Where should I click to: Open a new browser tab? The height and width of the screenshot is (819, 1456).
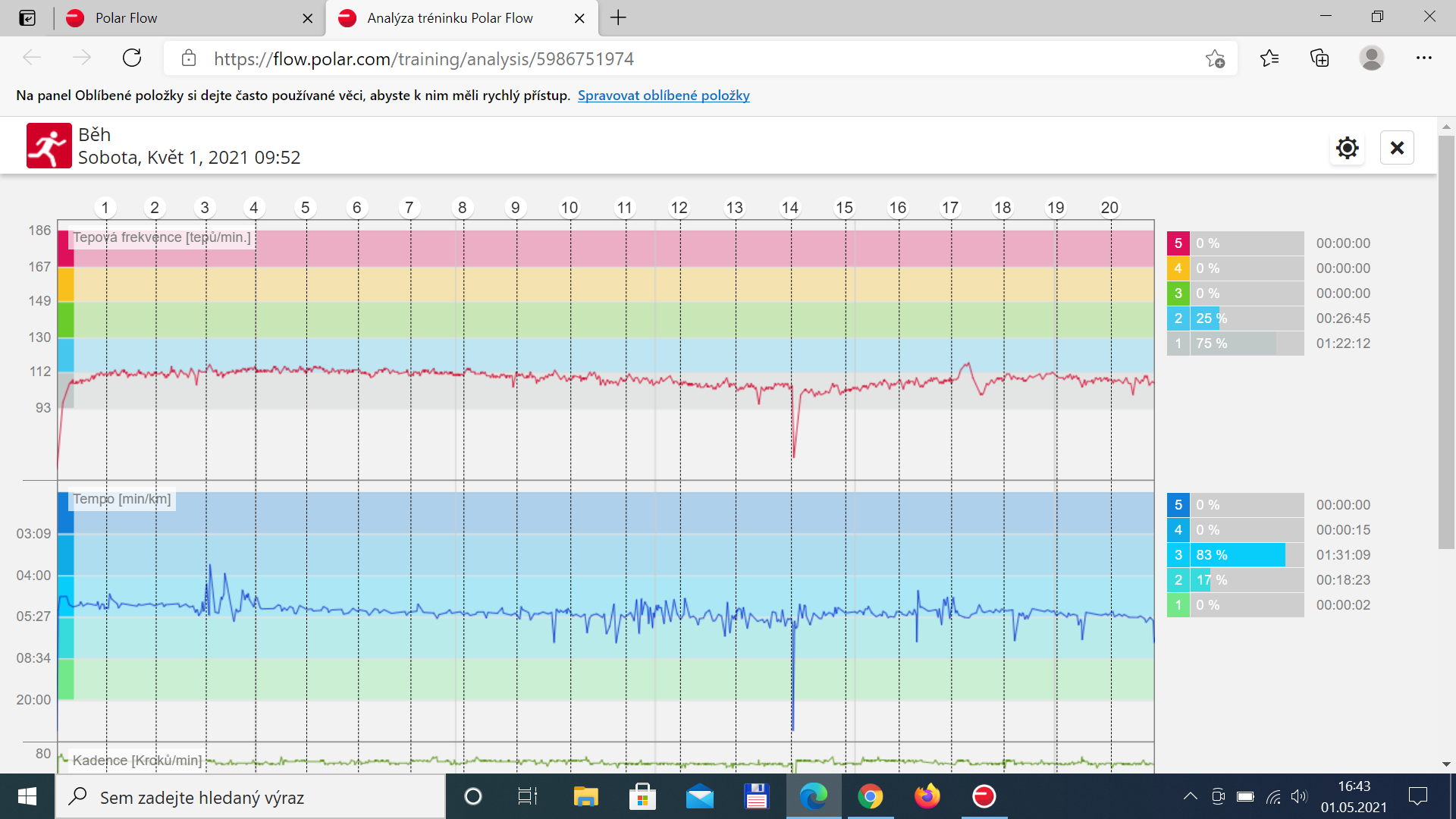coord(619,18)
